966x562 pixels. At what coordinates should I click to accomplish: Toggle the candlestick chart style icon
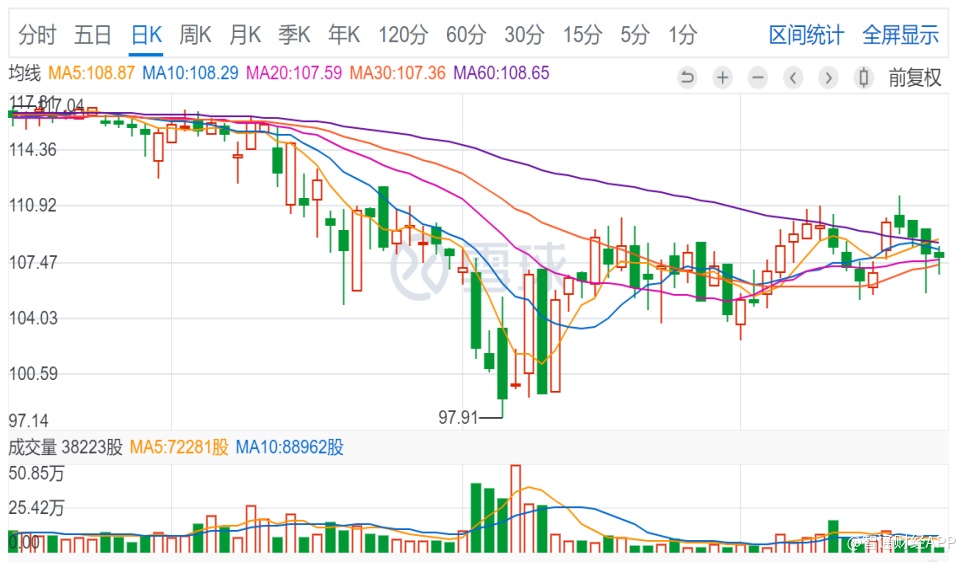coord(864,78)
